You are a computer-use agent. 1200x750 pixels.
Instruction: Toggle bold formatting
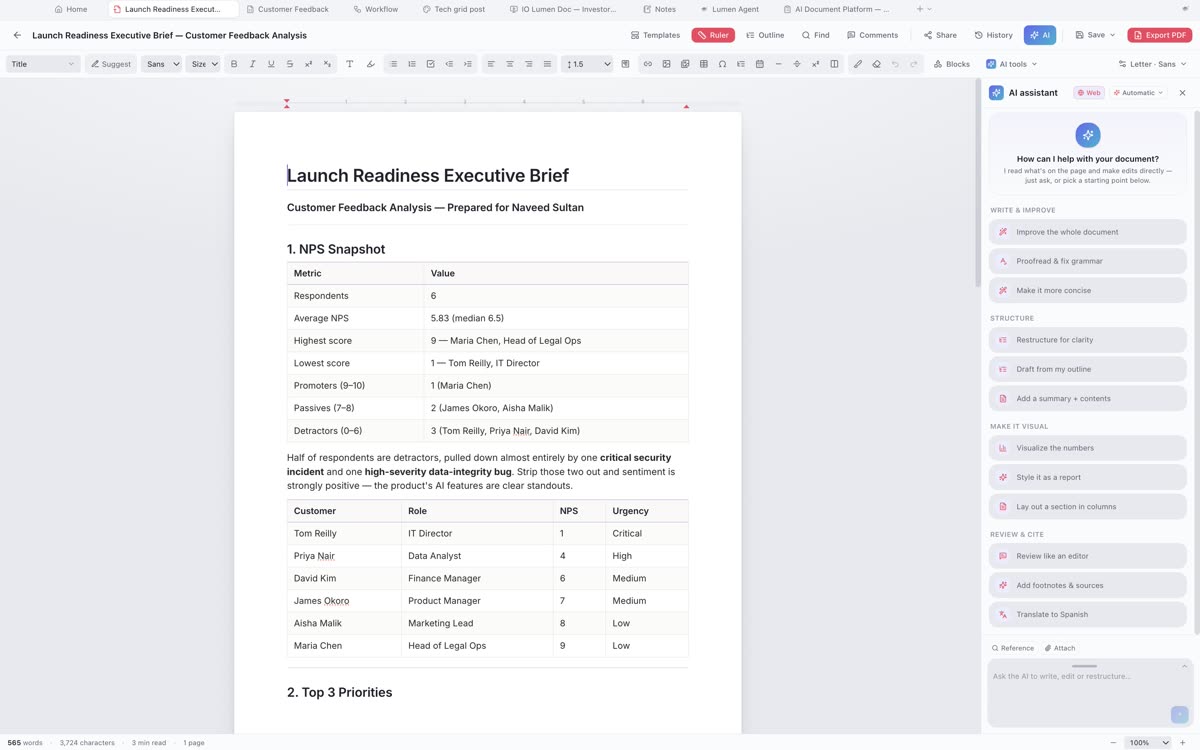point(234,64)
